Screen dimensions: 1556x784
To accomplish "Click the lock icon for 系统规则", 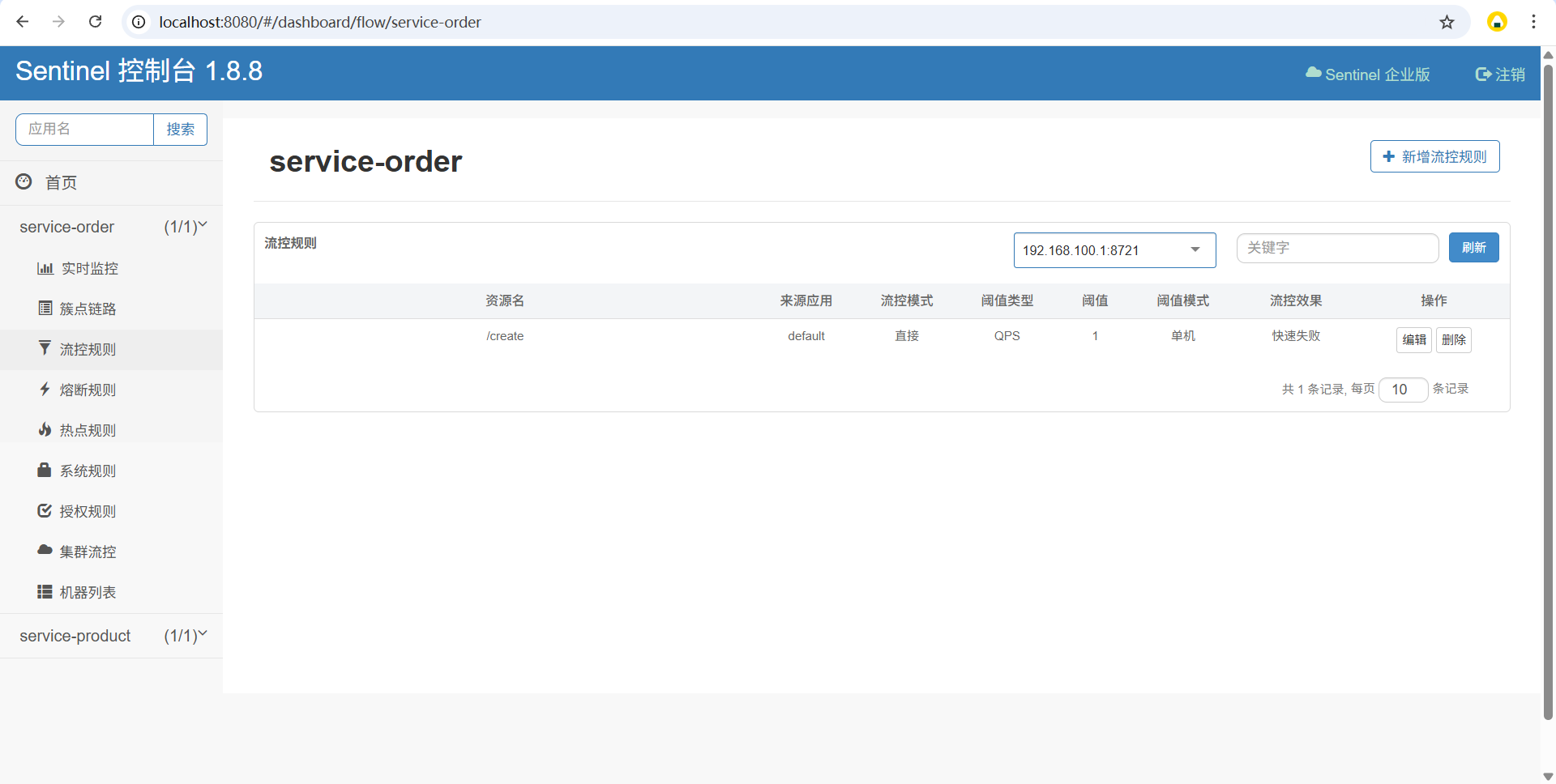I will coord(45,469).
